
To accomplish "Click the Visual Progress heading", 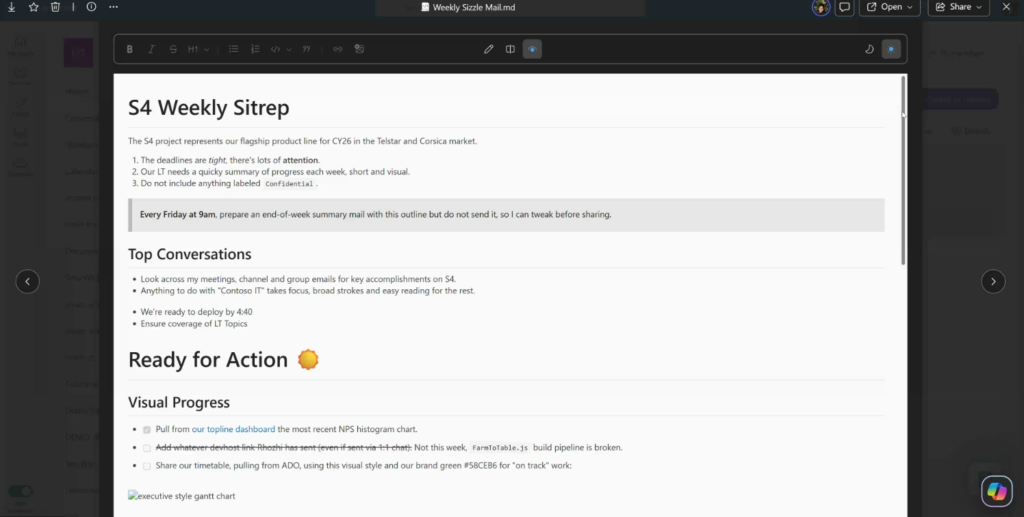I will coord(178,402).
